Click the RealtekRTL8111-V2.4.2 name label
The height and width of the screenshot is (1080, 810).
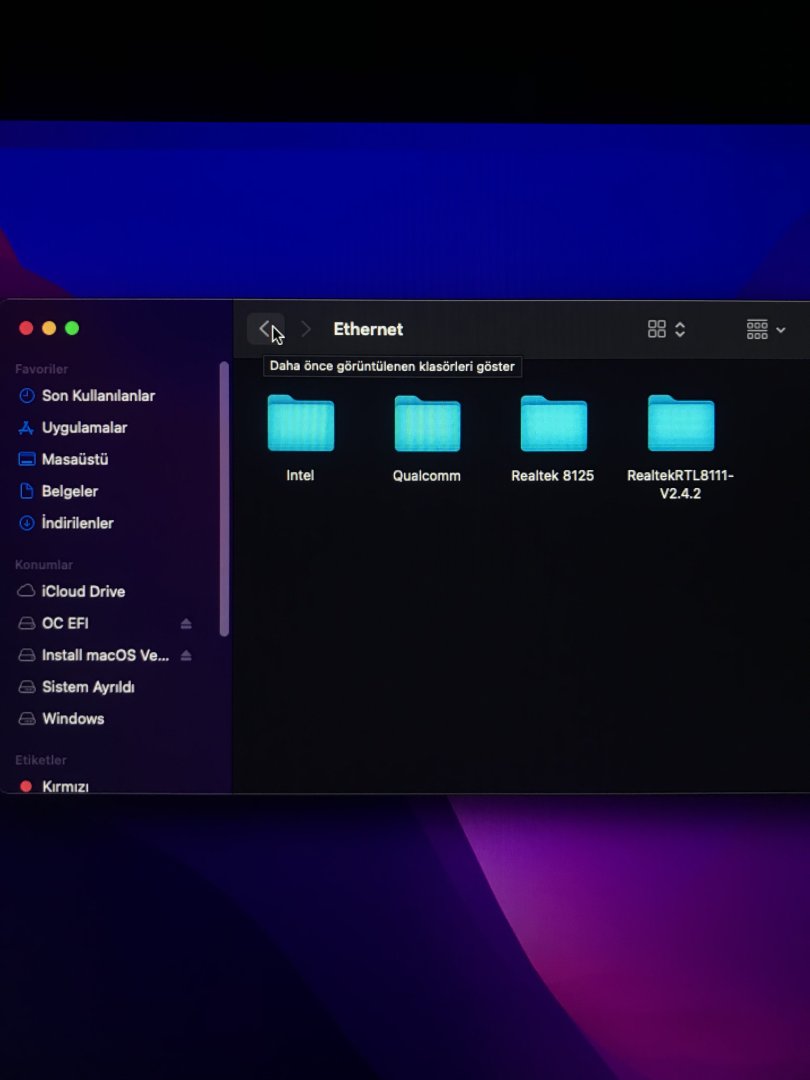pyautogui.click(x=681, y=484)
